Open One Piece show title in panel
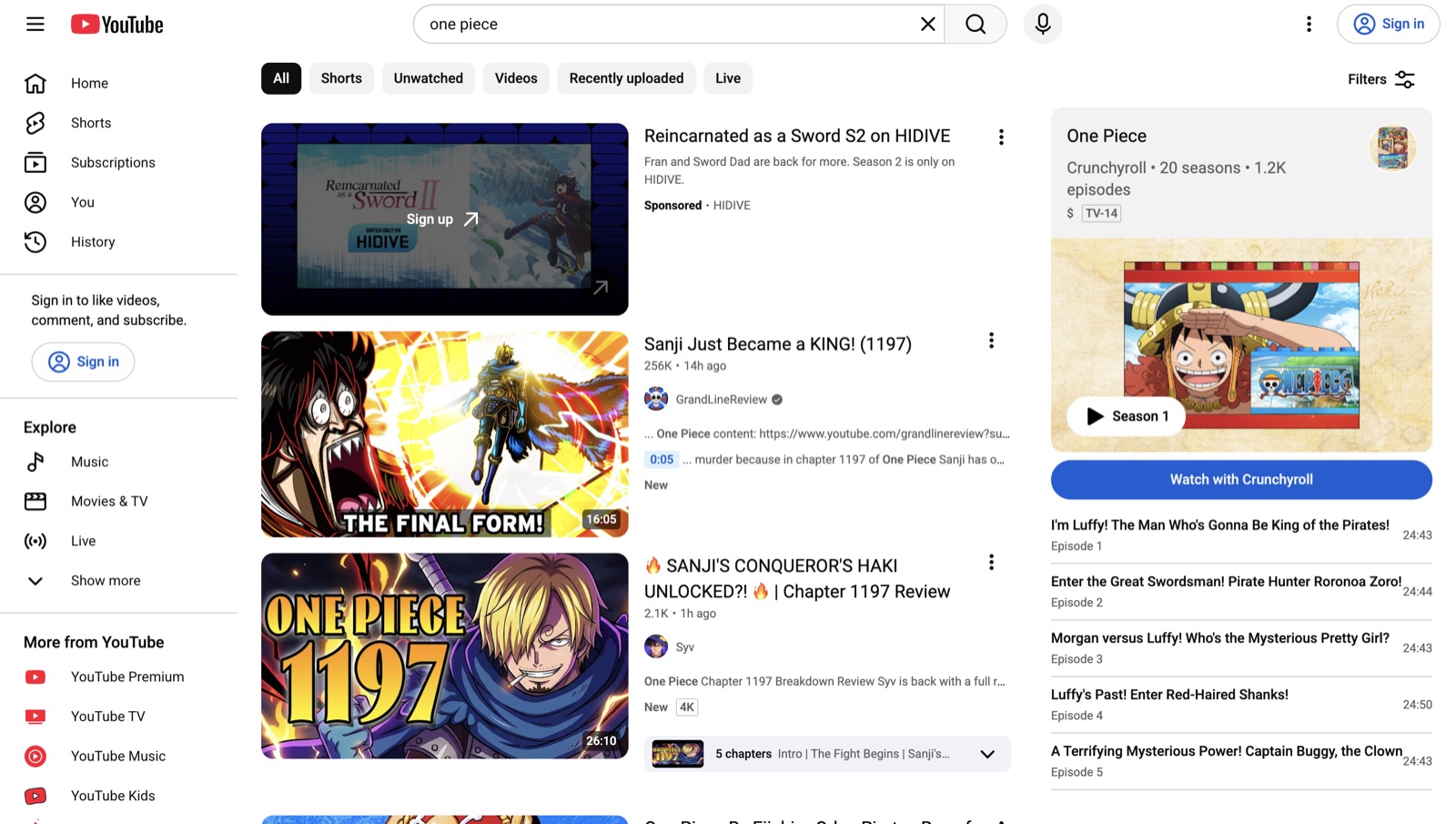Image resolution: width=1456 pixels, height=824 pixels. click(x=1107, y=136)
